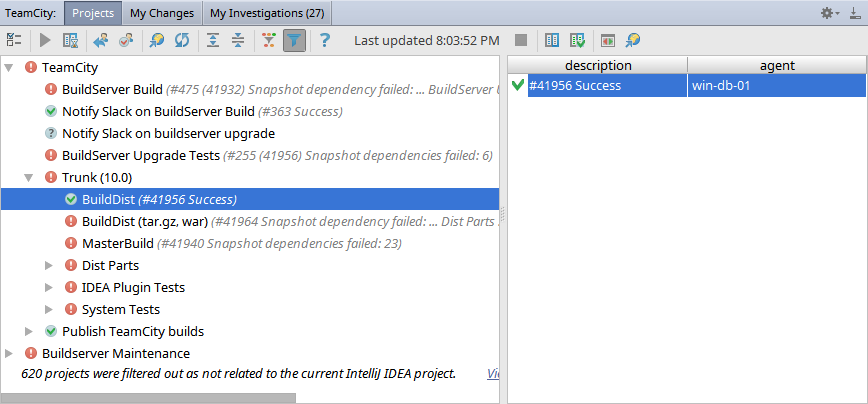The width and height of the screenshot is (868, 404).
Task: Collapse the Trunk (10.0) node
Action: 28,178
